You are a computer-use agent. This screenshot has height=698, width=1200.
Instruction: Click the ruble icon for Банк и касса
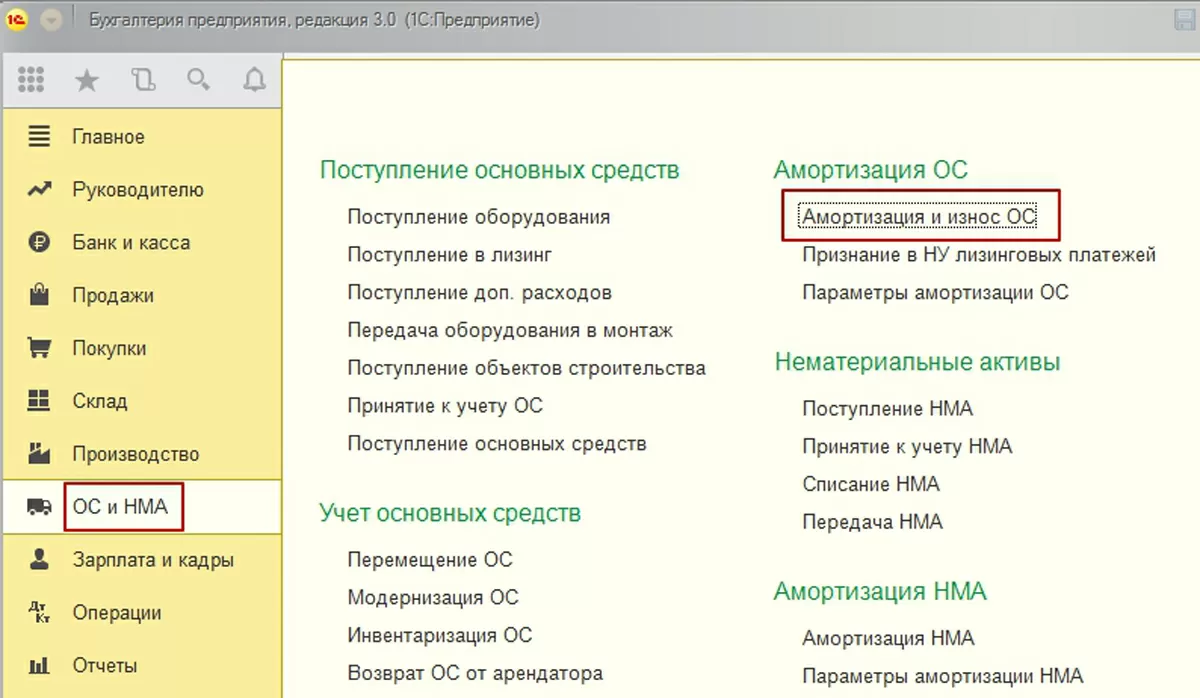[38, 242]
